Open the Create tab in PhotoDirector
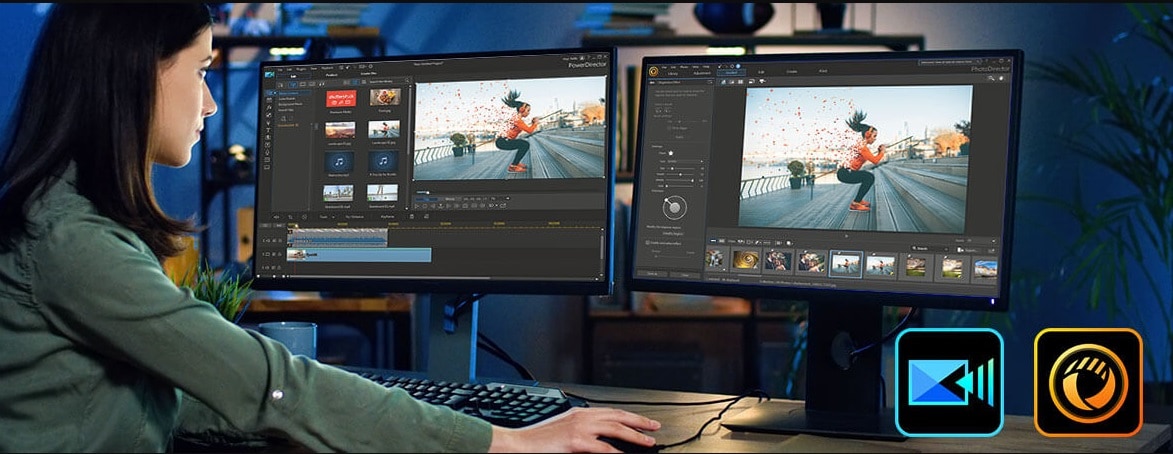Screen dimensions: 1173x454 [x=791, y=71]
